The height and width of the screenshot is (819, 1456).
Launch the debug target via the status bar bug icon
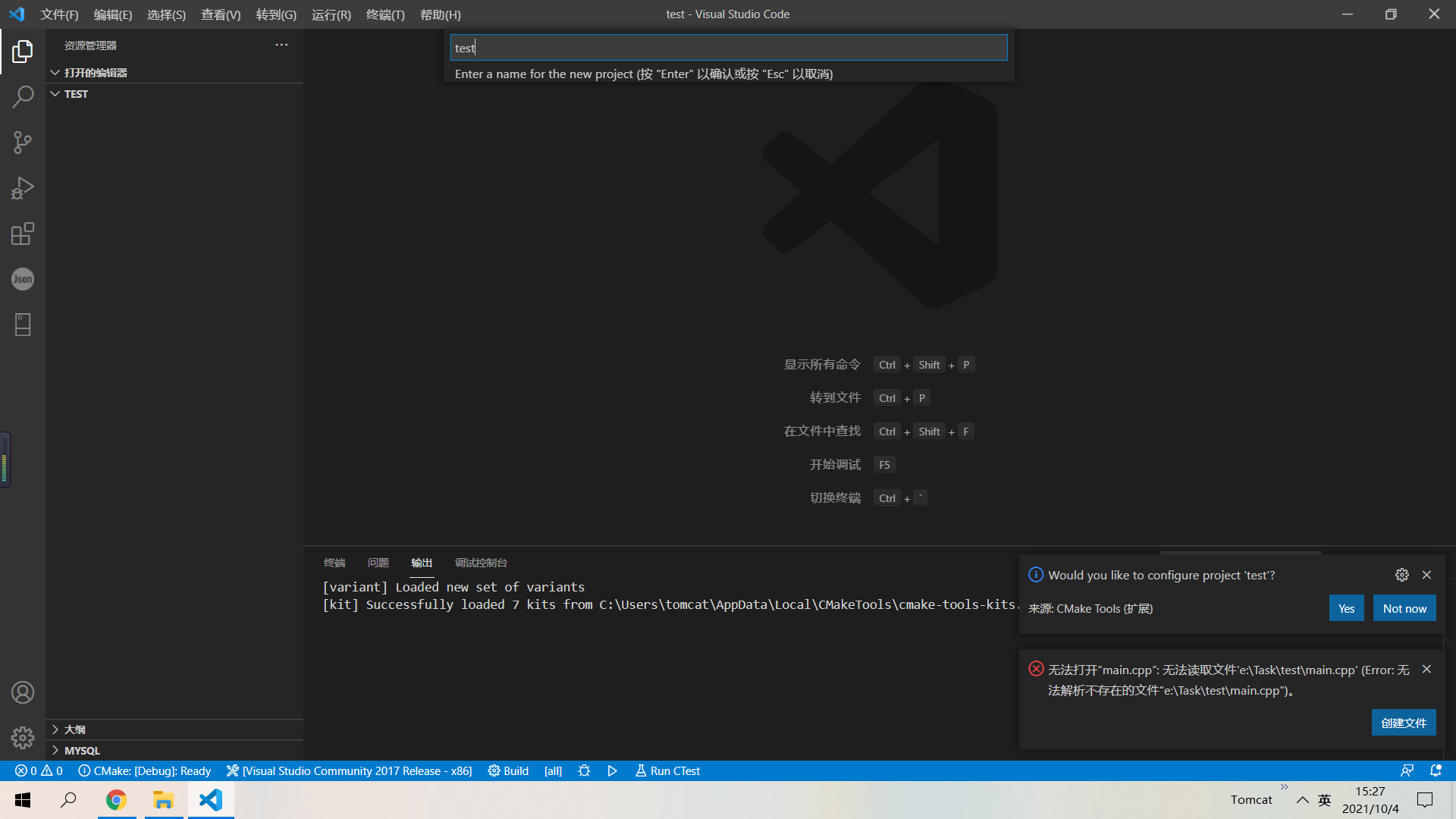[x=584, y=770]
